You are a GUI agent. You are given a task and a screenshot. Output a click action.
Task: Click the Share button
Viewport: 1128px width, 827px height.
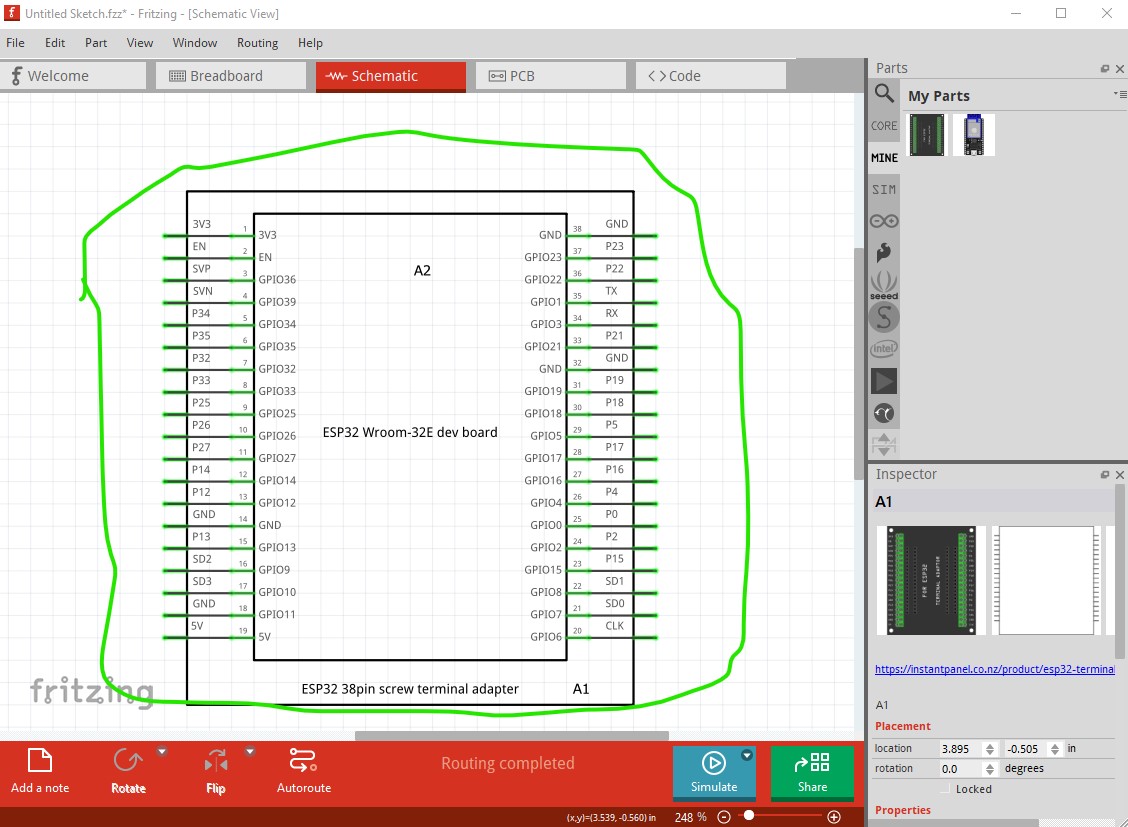click(x=812, y=772)
